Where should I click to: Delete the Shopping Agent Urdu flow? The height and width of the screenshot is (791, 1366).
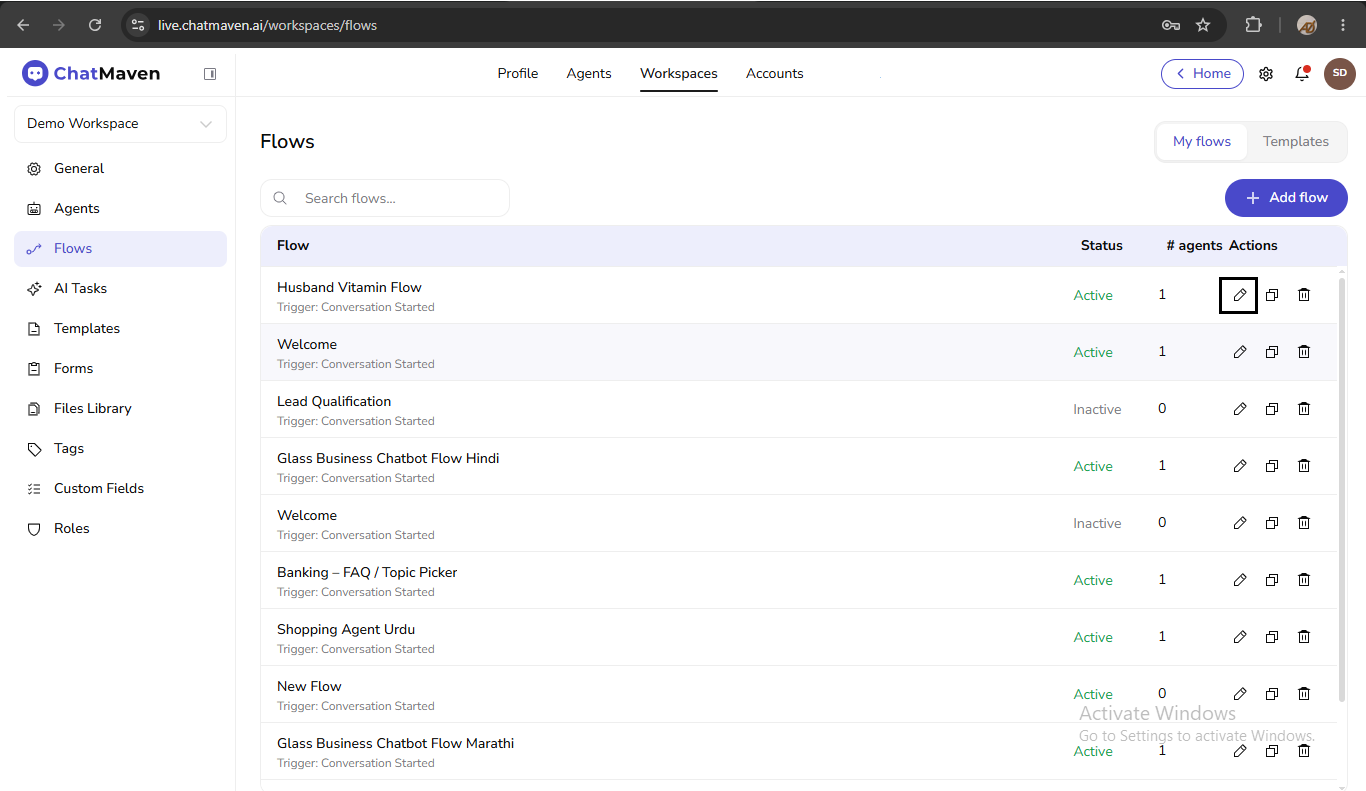1304,637
